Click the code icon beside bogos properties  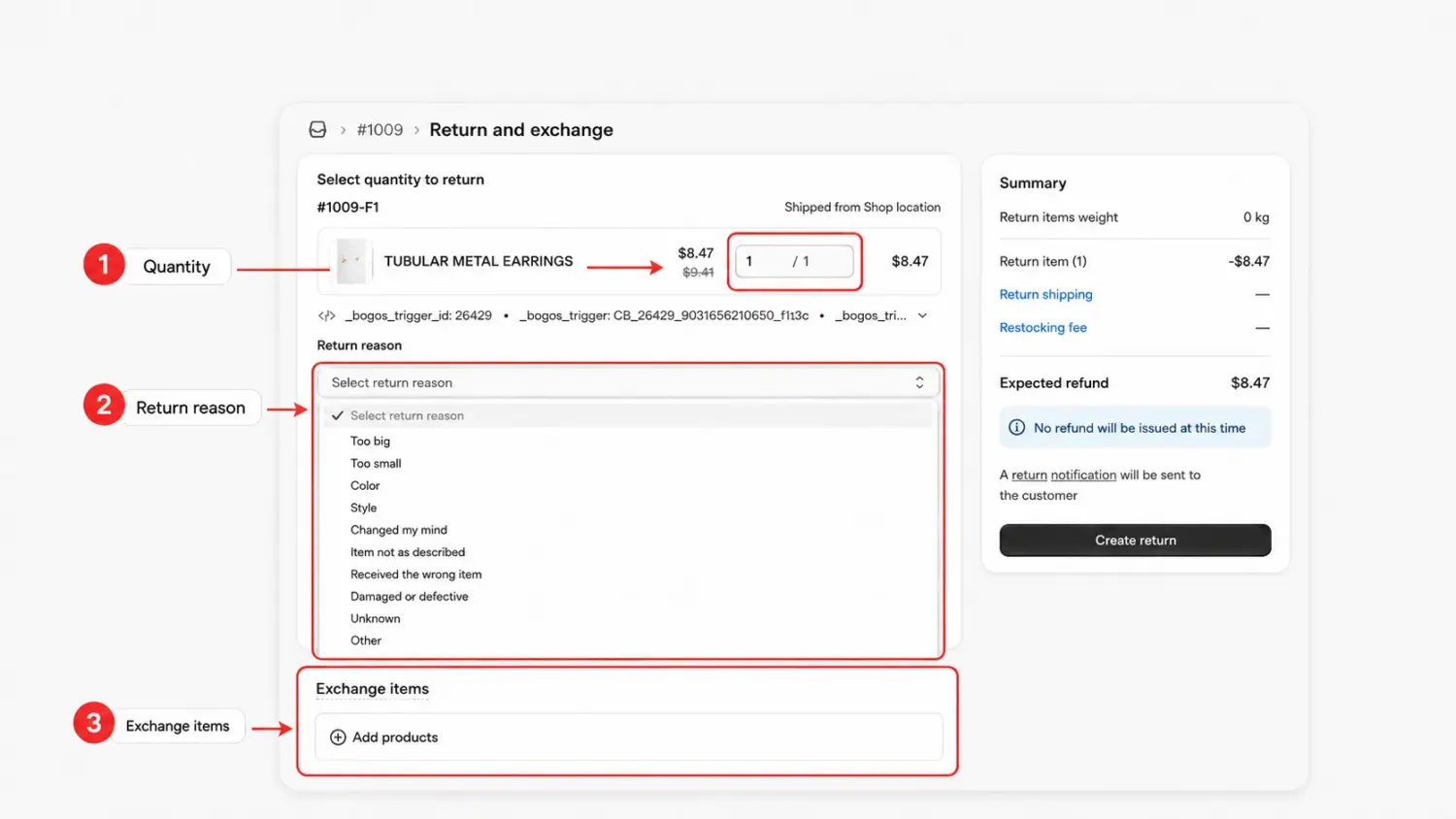coord(326,315)
